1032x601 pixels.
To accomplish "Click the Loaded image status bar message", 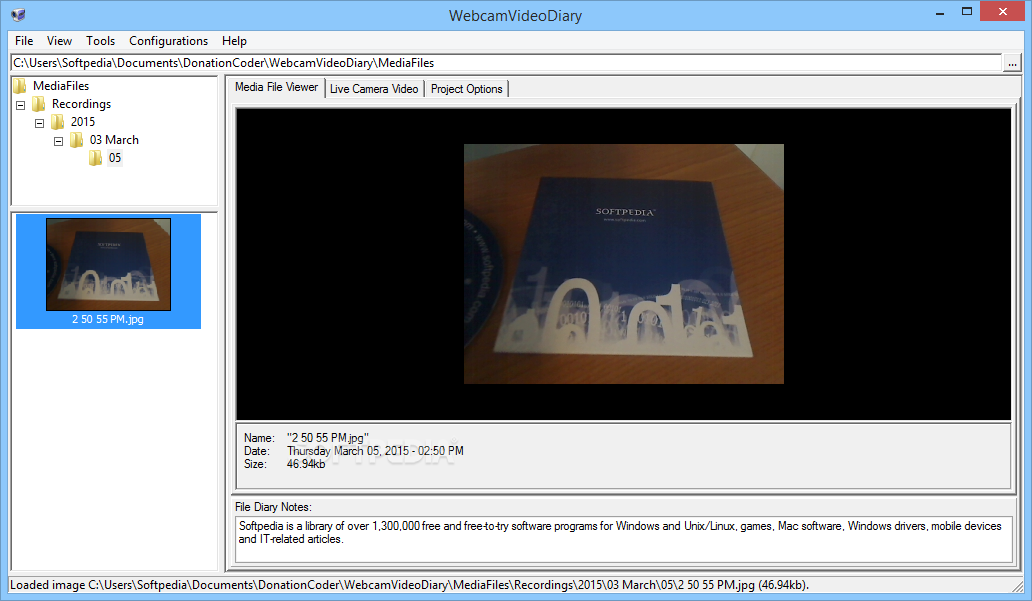I will (x=409, y=585).
